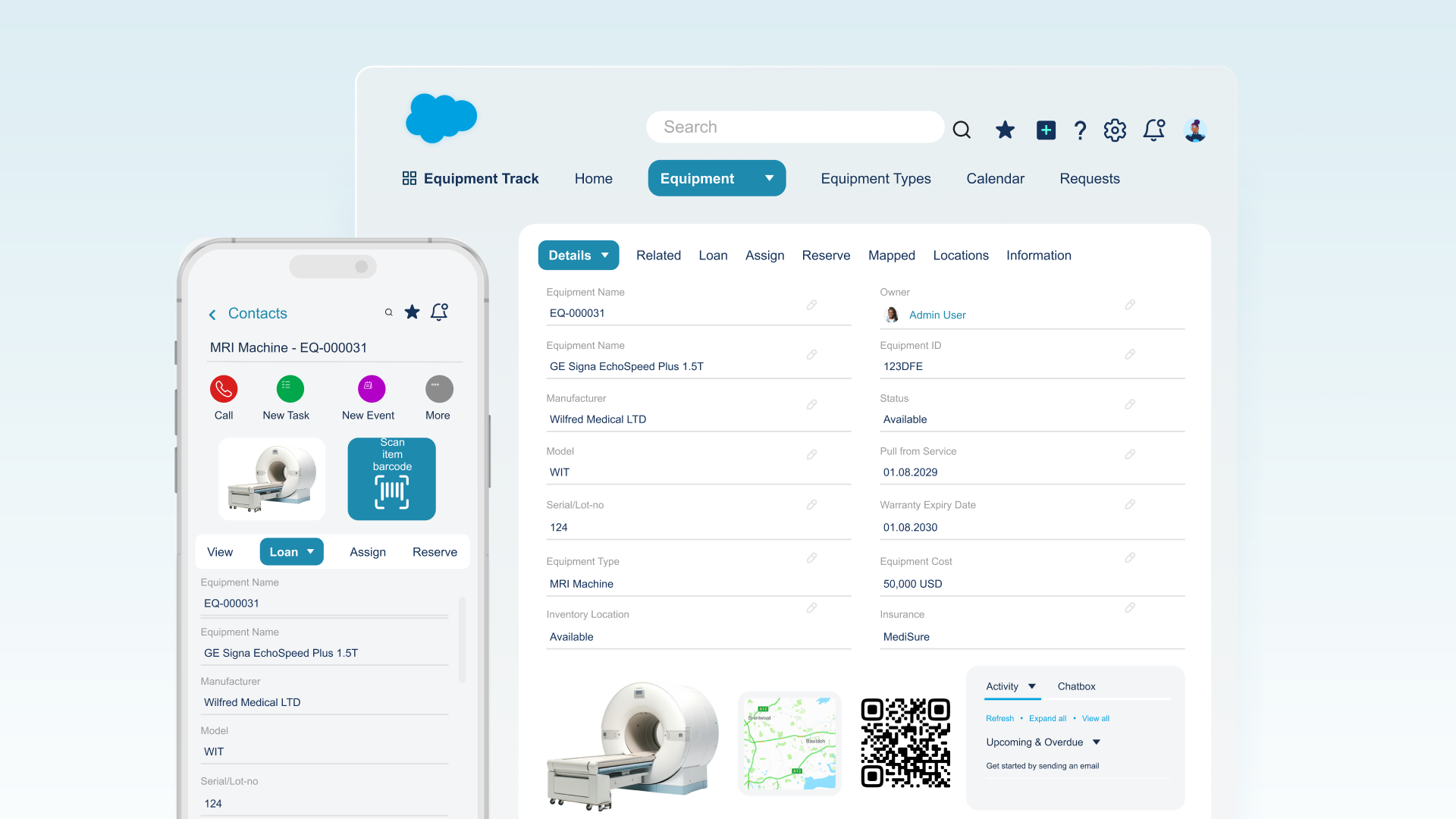Viewport: 1456px width, 819px height.
Task: Switch to the desktop Loan tab
Action: point(713,256)
